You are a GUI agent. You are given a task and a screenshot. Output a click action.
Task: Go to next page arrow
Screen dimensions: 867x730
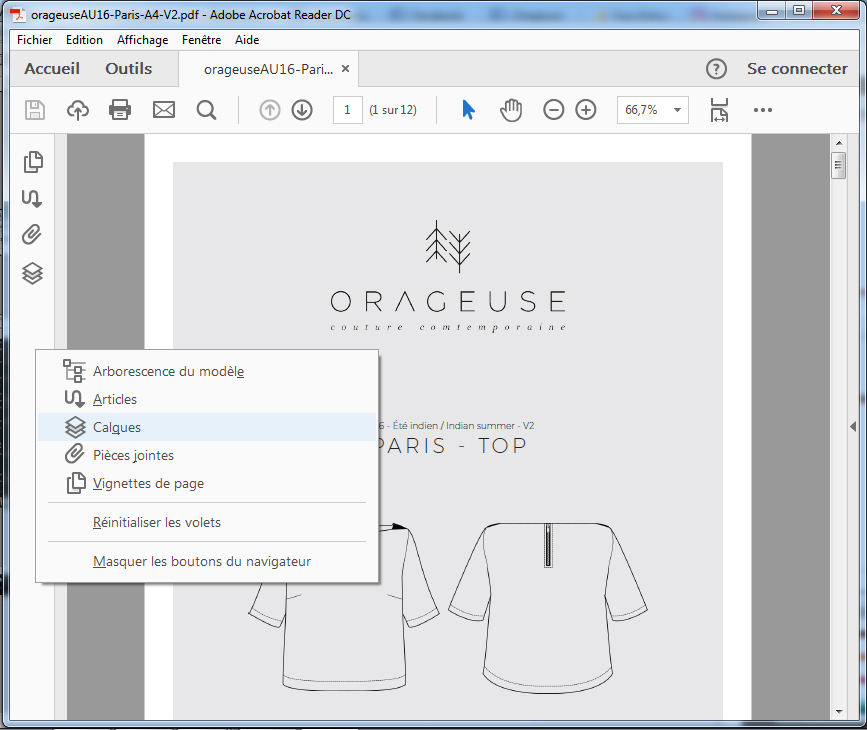[302, 110]
